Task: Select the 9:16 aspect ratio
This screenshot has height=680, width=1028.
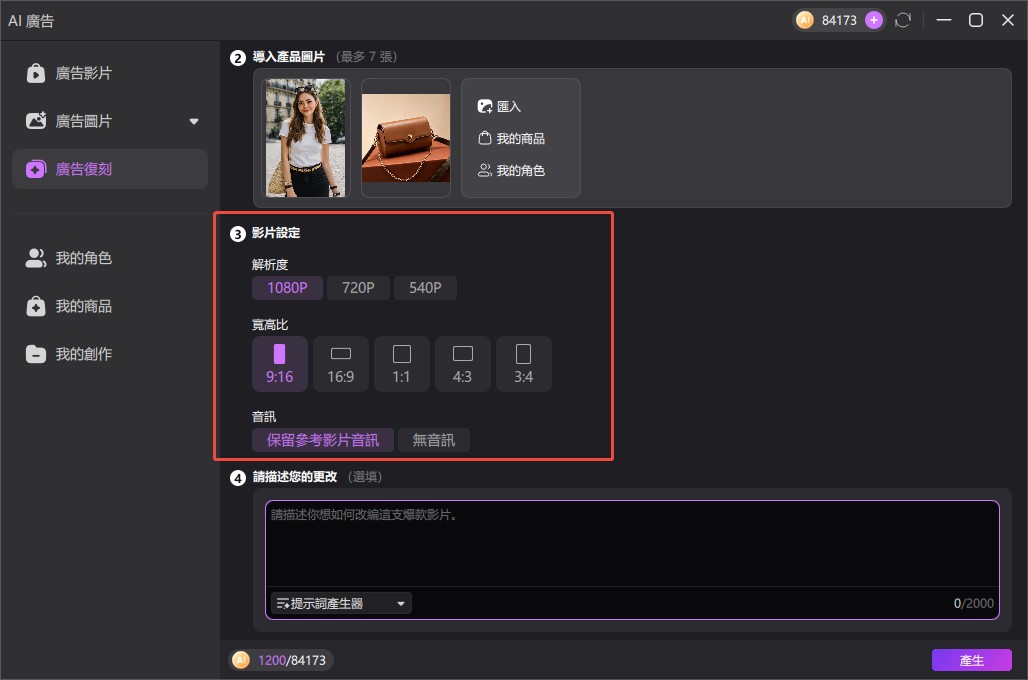Action: 279,364
